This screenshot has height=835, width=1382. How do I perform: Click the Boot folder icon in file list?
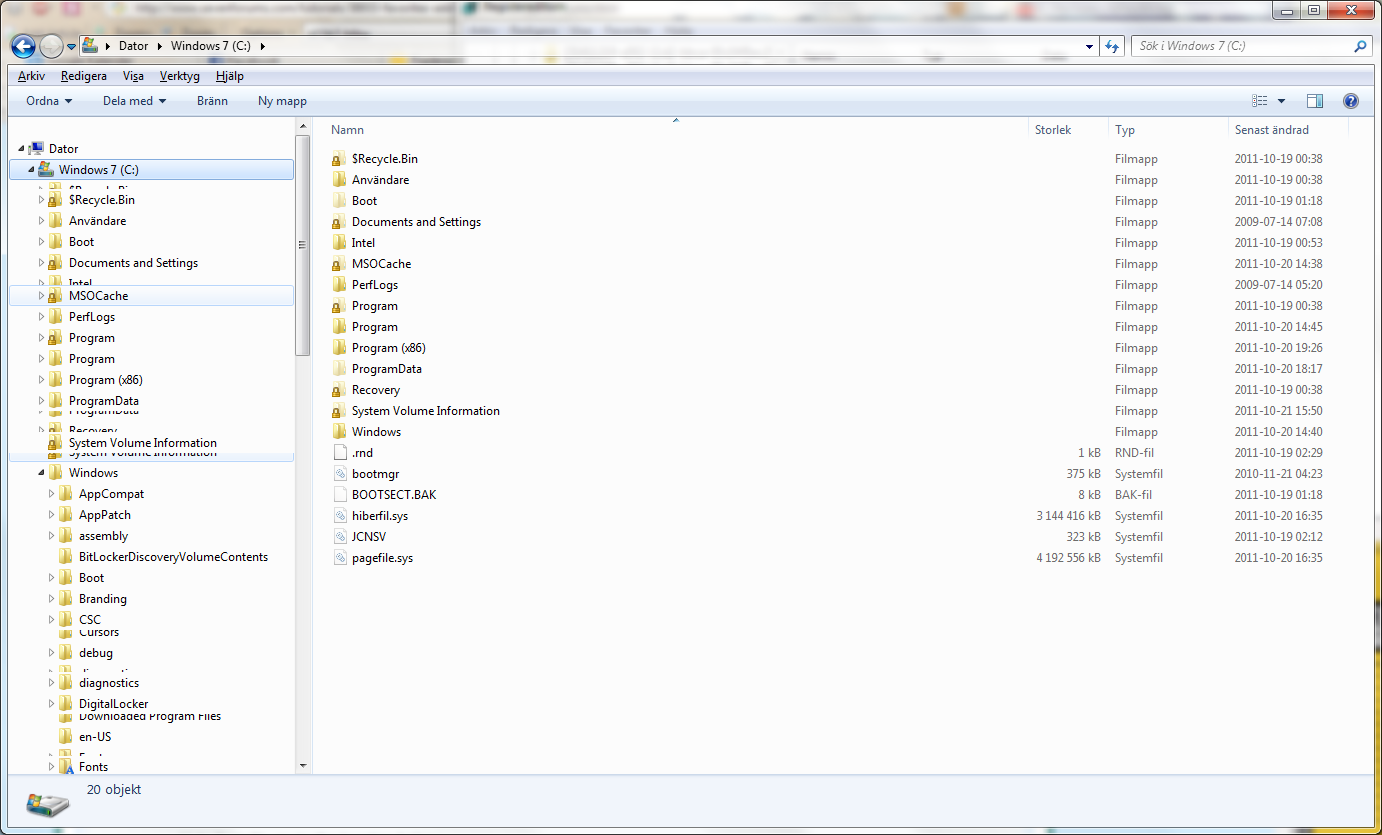339,201
